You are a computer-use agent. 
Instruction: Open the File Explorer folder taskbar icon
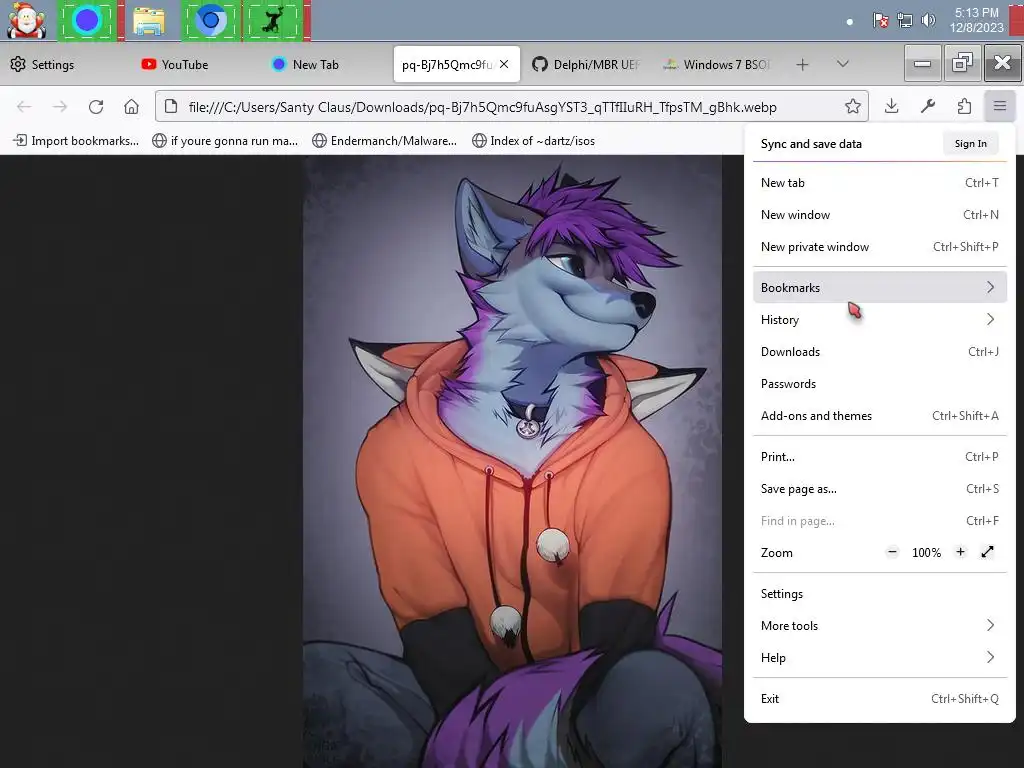tap(149, 21)
